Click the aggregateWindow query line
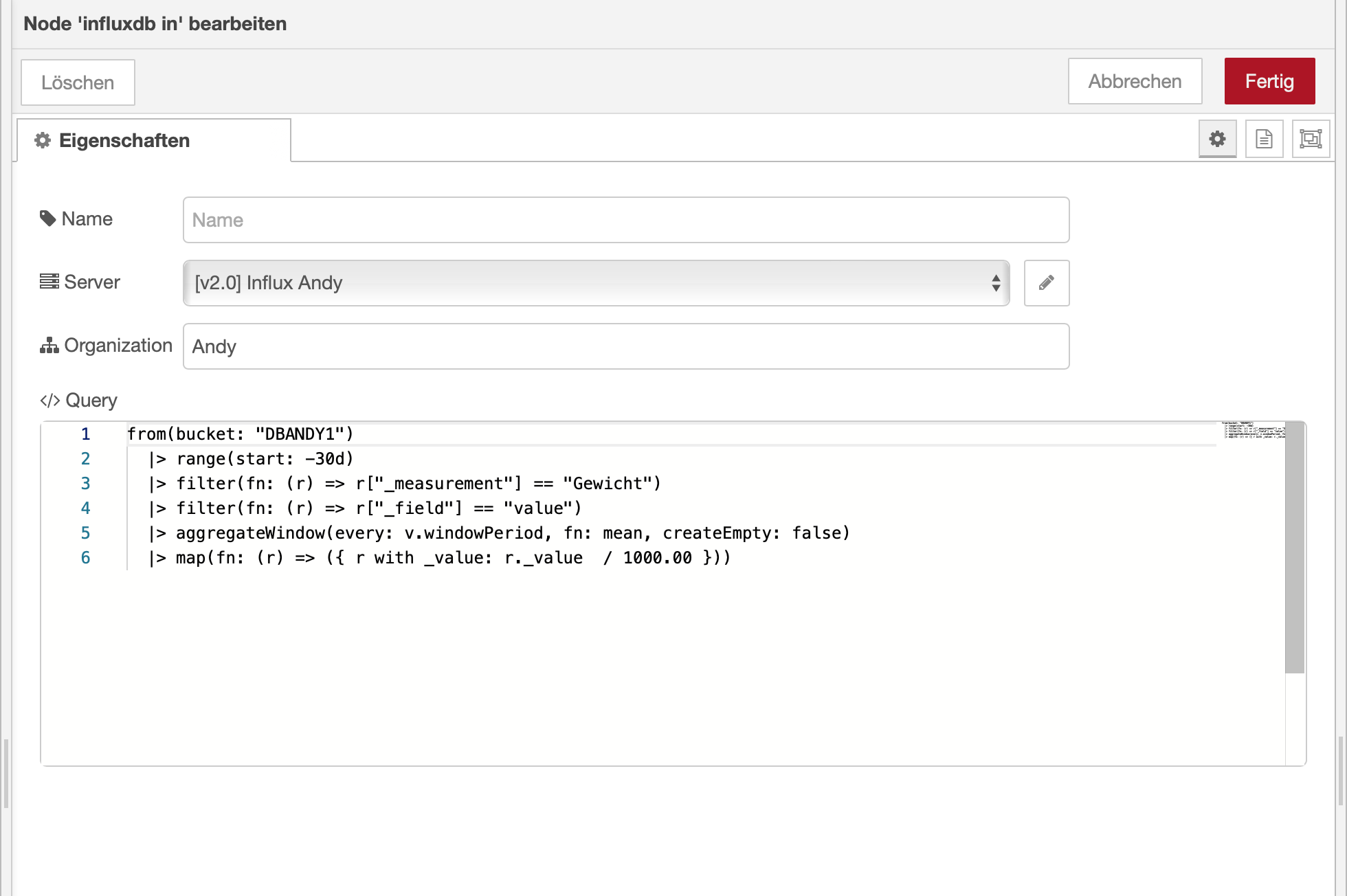Image resolution: width=1347 pixels, height=896 pixels. pyautogui.click(x=500, y=533)
